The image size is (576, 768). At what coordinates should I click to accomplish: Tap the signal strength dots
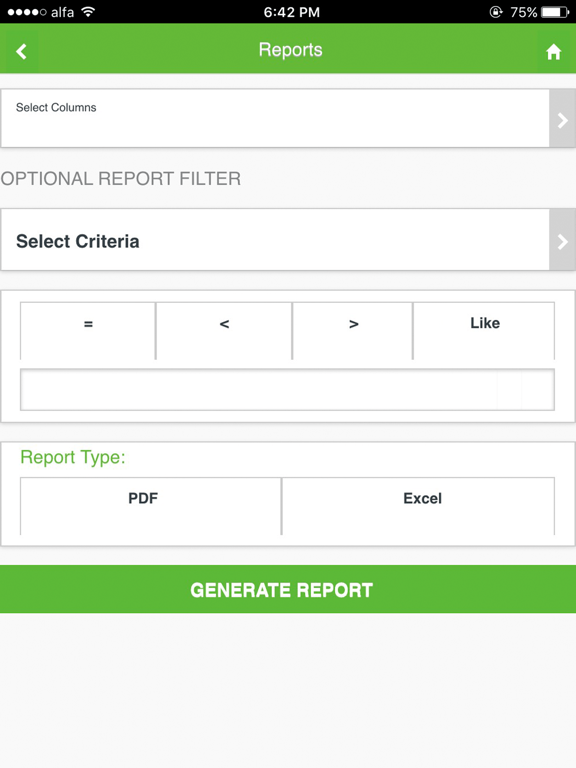click(x=27, y=12)
